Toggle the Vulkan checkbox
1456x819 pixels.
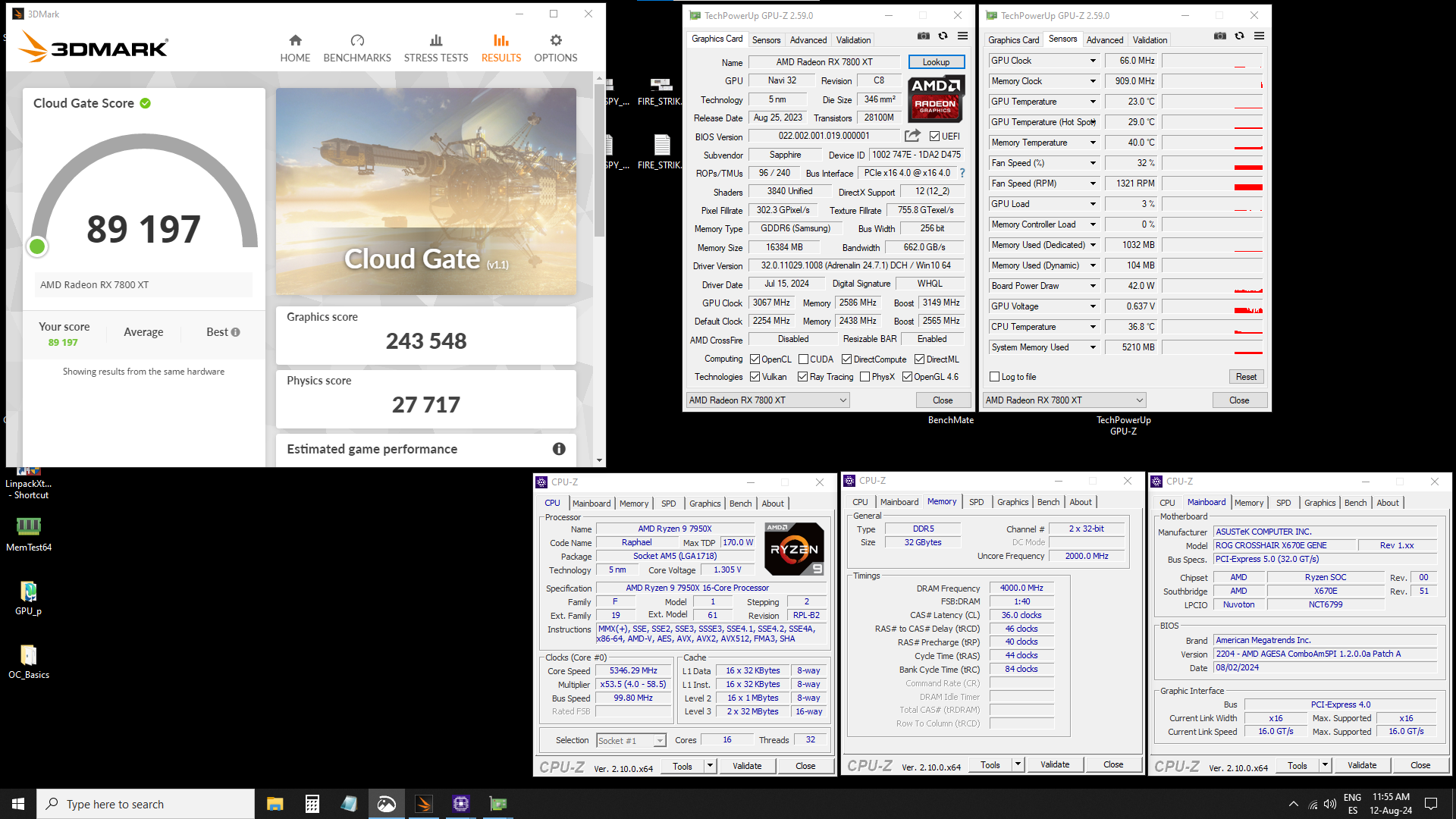(x=755, y=377)
